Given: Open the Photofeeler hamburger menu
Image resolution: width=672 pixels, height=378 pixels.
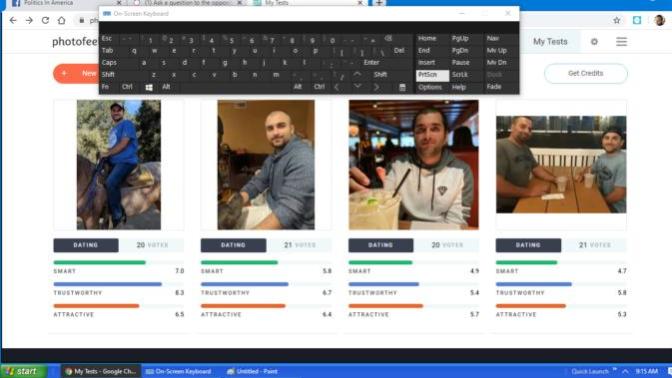Looking at the screenshot, I should (621, 42).
